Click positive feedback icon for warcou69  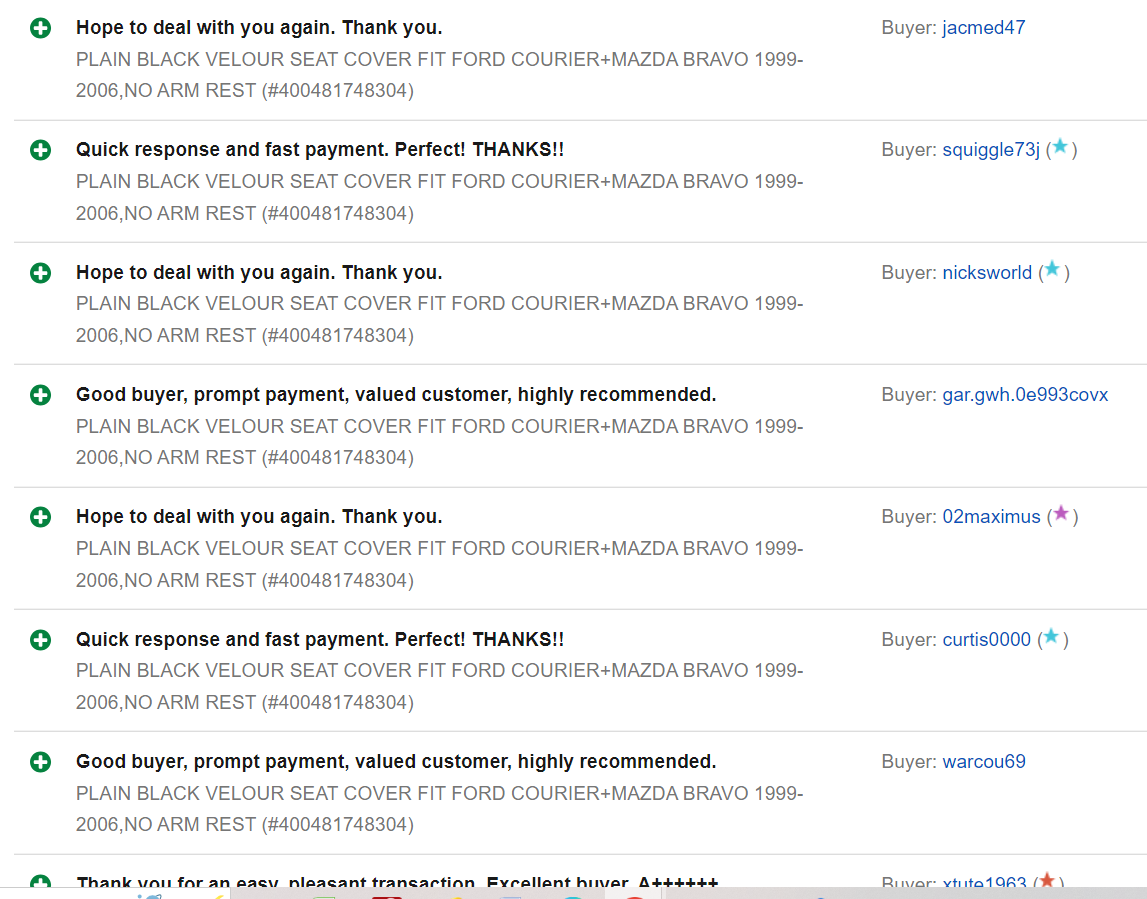(x=40, y=762)
